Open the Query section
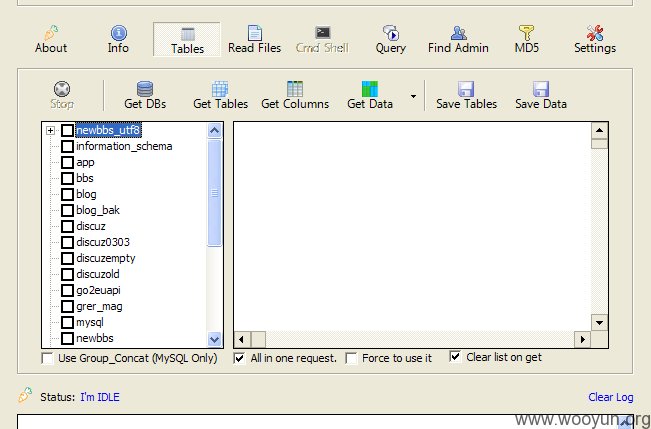 tap(390, 39)
